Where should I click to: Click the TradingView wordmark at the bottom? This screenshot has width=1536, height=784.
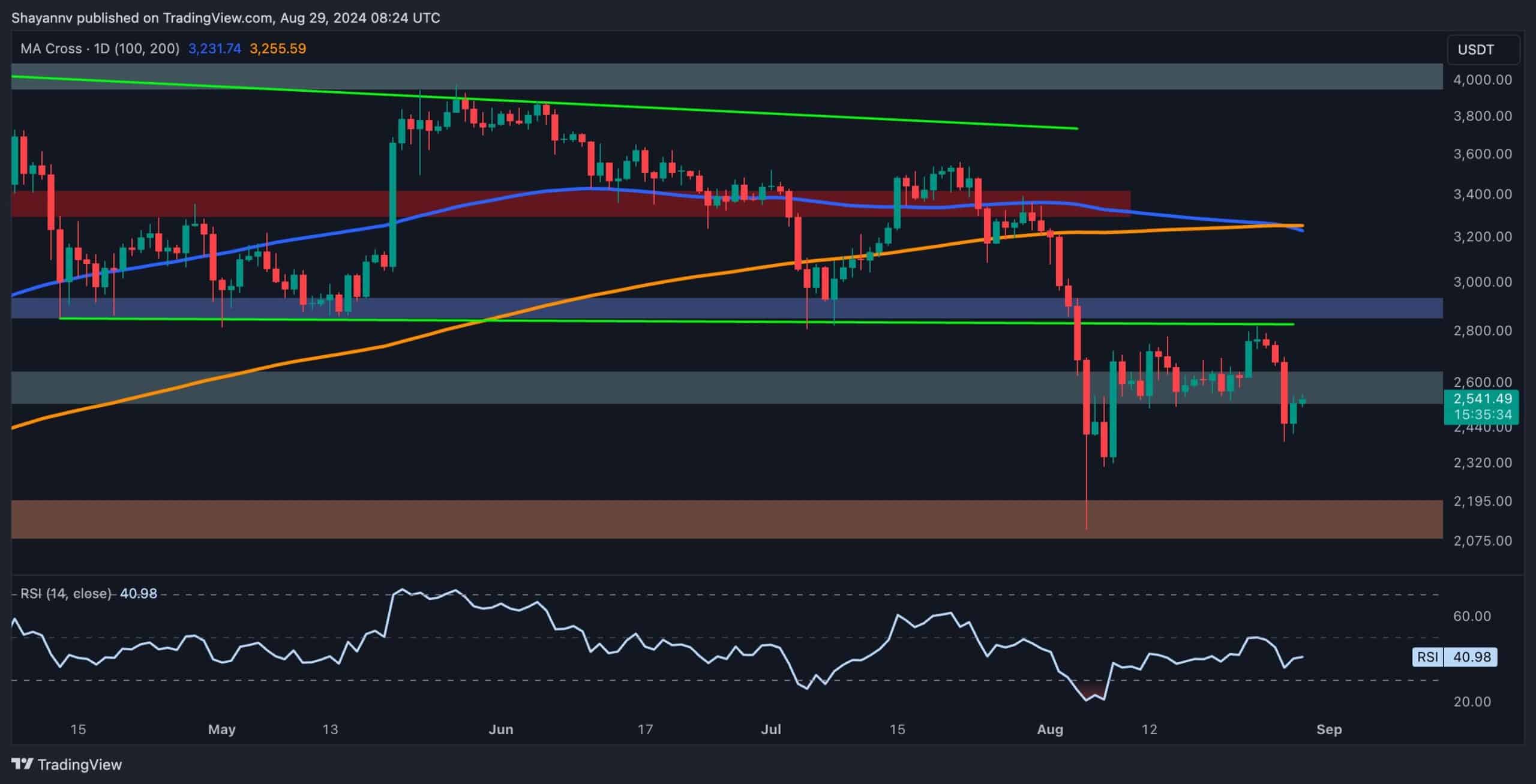point(79,764)
